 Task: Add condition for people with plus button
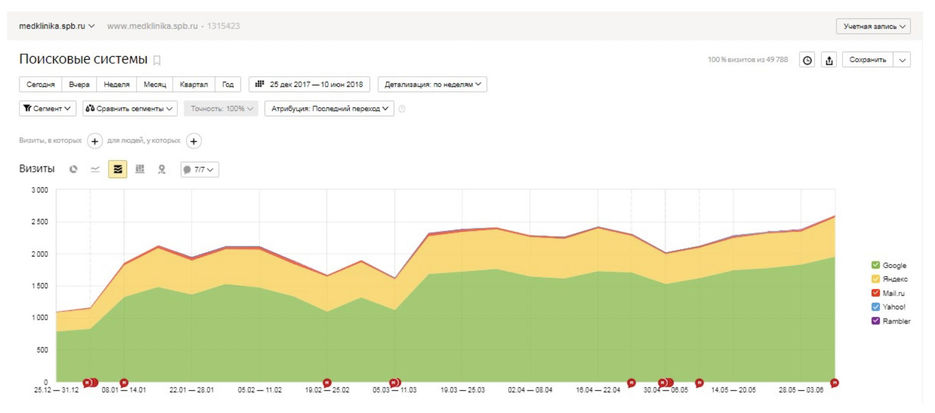coord(194,141)
